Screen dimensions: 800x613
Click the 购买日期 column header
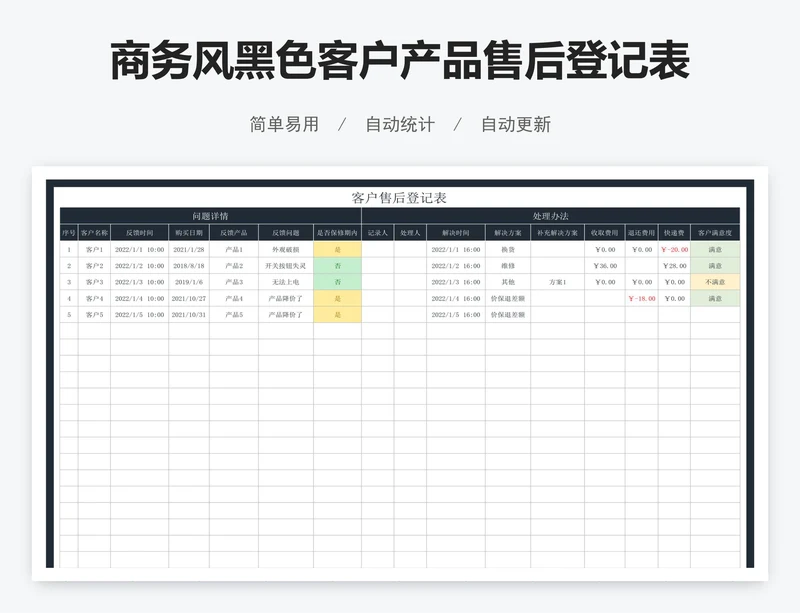tap(189, 233)
